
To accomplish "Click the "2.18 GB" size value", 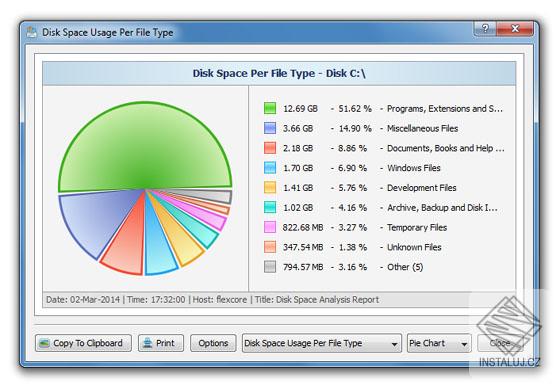I will [x=298, y=148].
